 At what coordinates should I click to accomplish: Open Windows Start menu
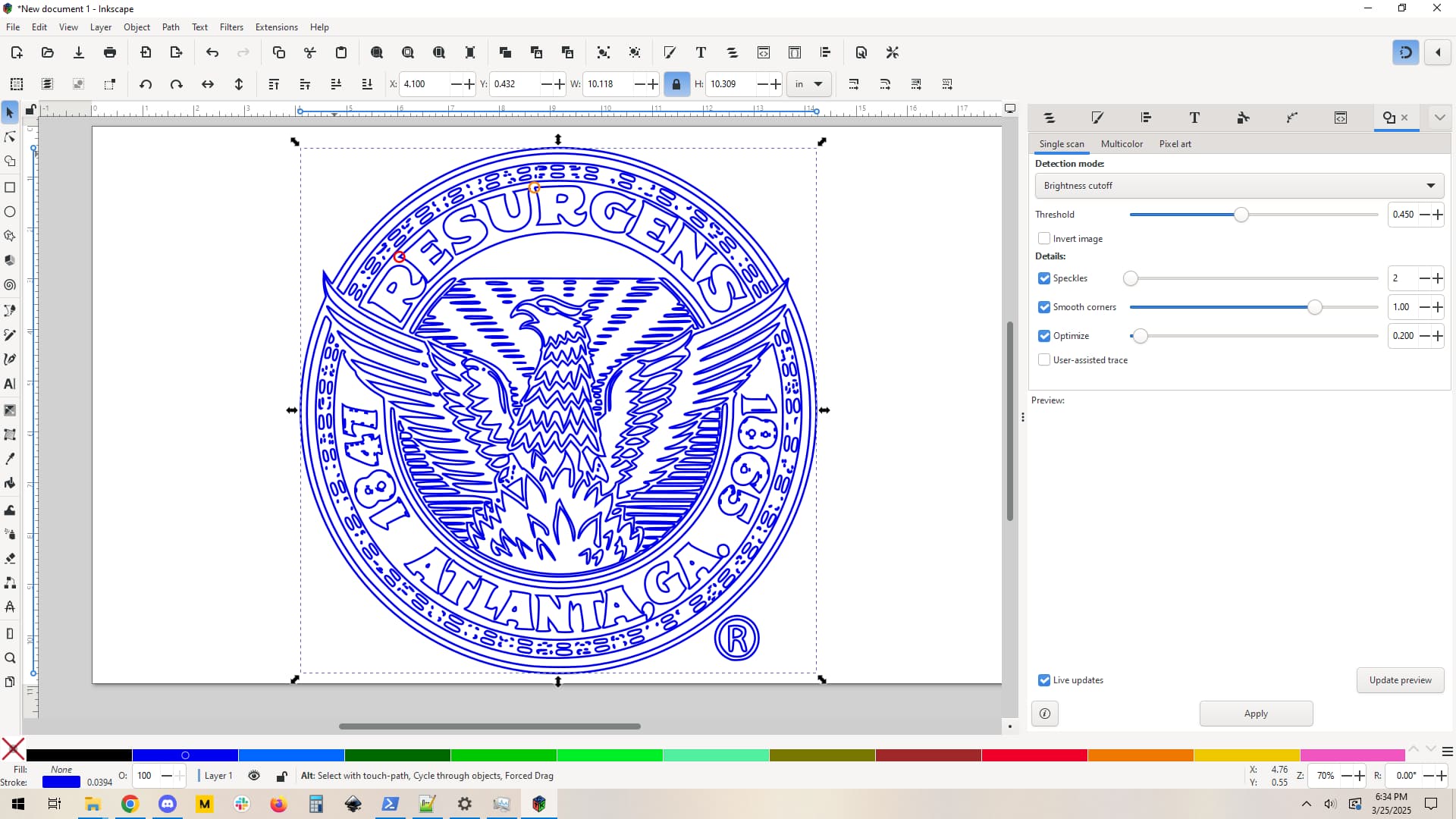18,804
